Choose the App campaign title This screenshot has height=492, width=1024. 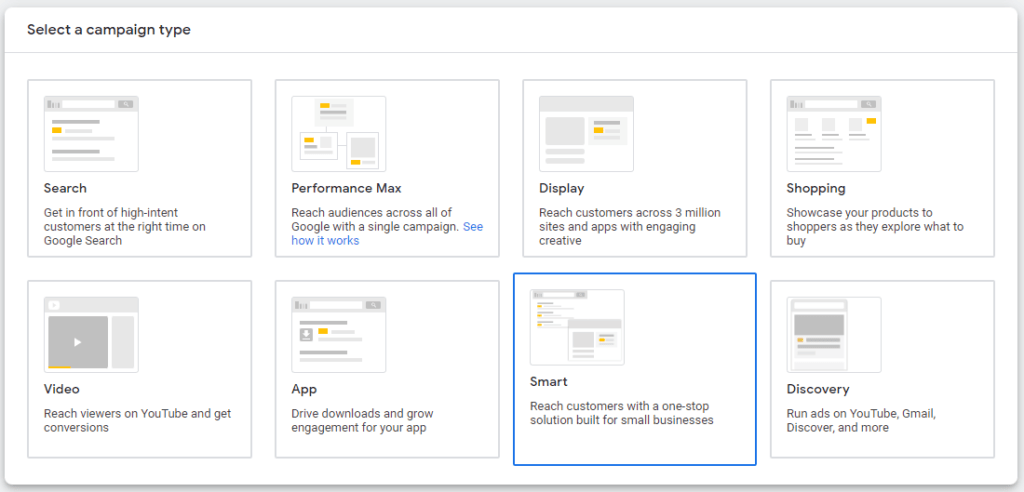coord(304,389)
